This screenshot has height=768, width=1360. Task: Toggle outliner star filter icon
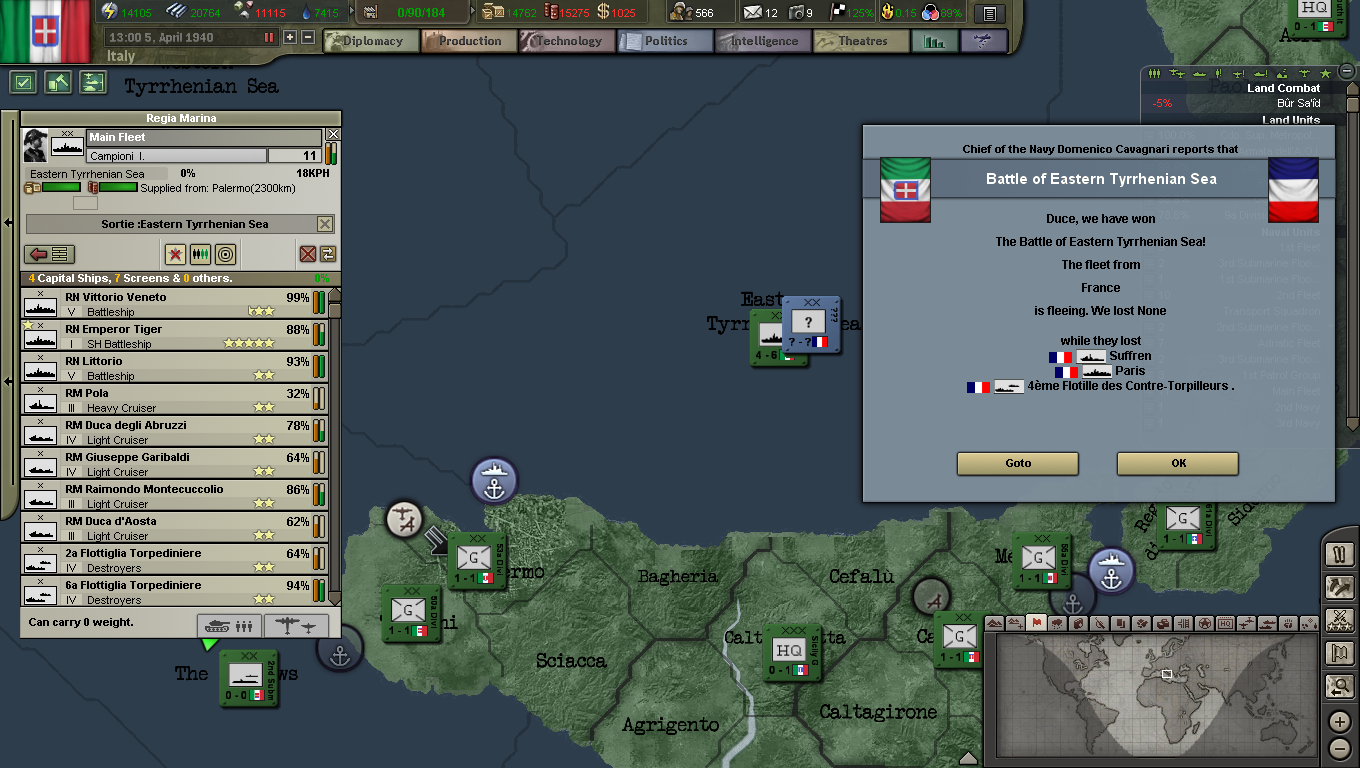pos(1325,74)
